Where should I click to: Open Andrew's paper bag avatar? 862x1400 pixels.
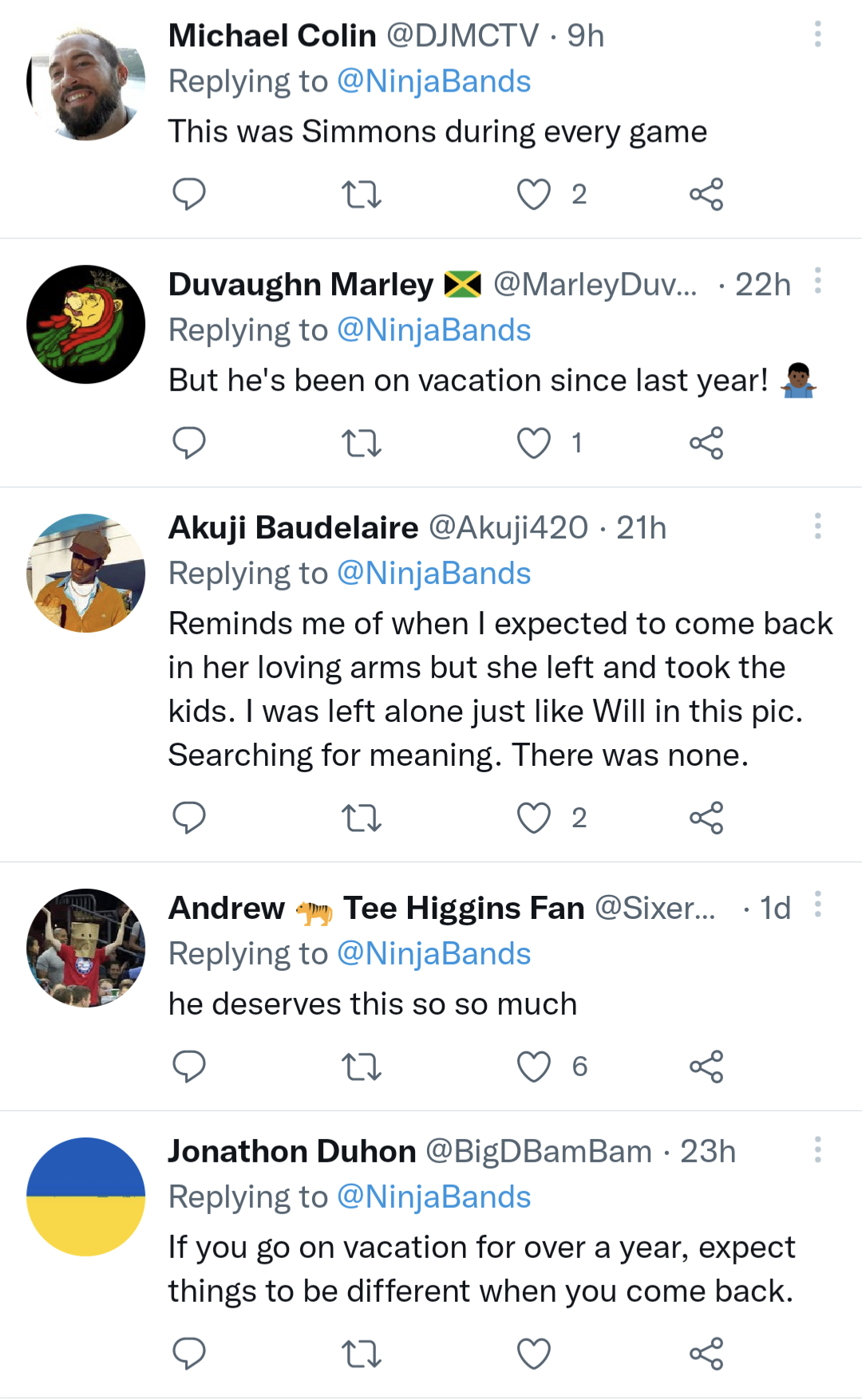[x=86, y=948]
